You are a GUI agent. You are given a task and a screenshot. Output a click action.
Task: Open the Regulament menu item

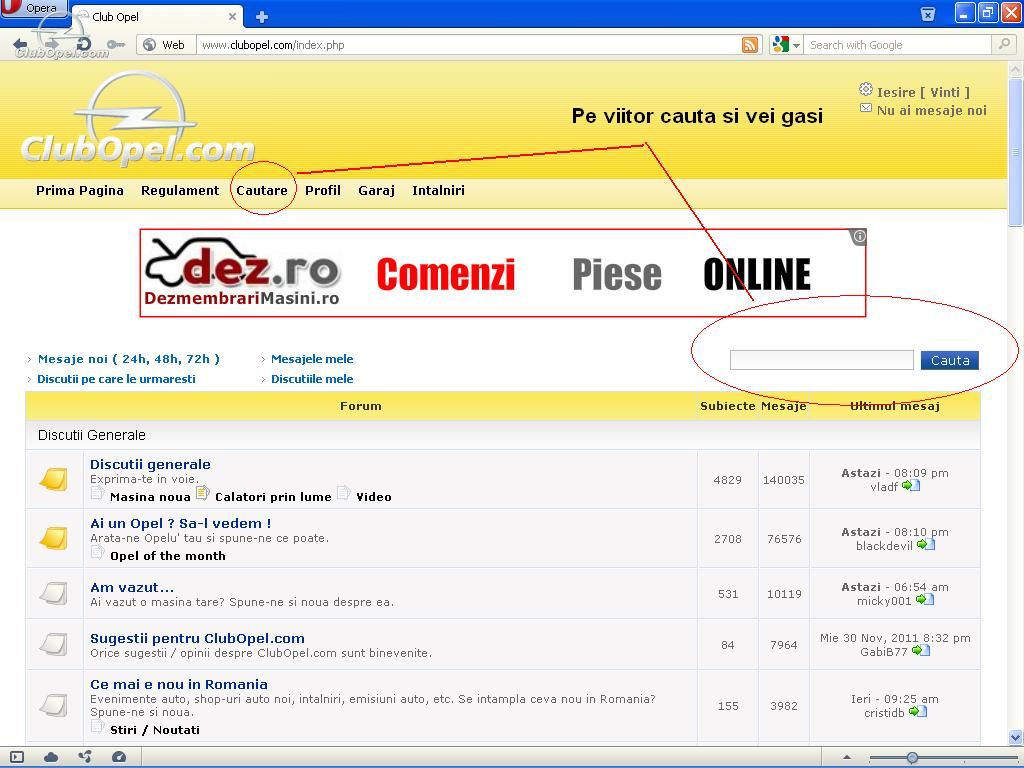[x=180, y=191]
